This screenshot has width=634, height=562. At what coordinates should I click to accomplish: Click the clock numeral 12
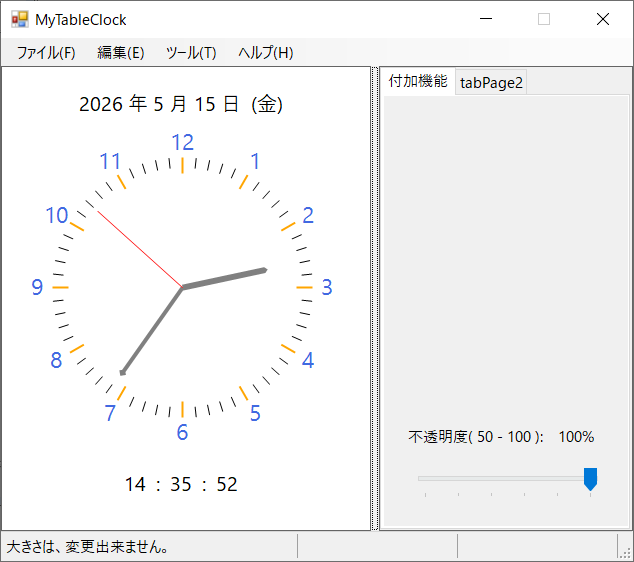pos(183,142)
